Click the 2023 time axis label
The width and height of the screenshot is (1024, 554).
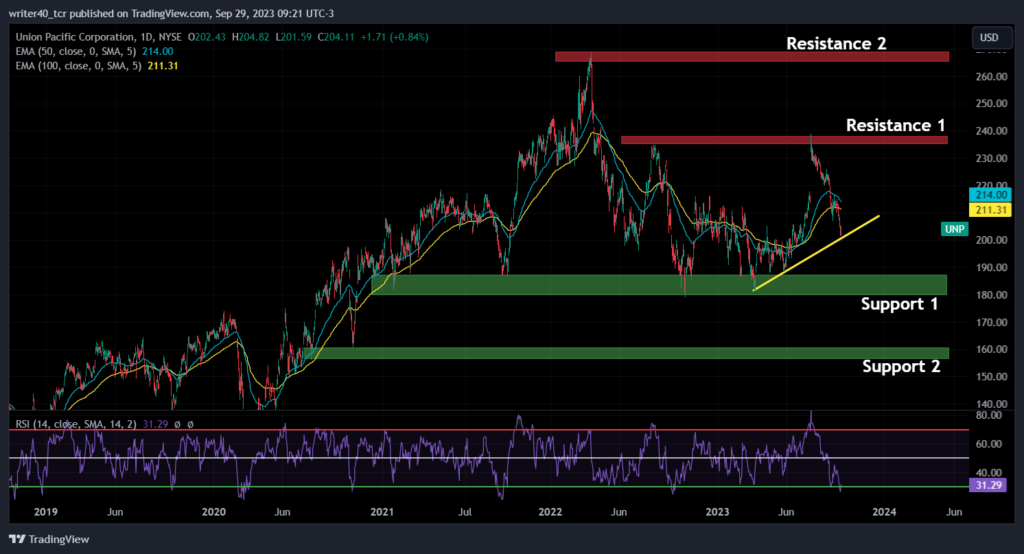718,512
